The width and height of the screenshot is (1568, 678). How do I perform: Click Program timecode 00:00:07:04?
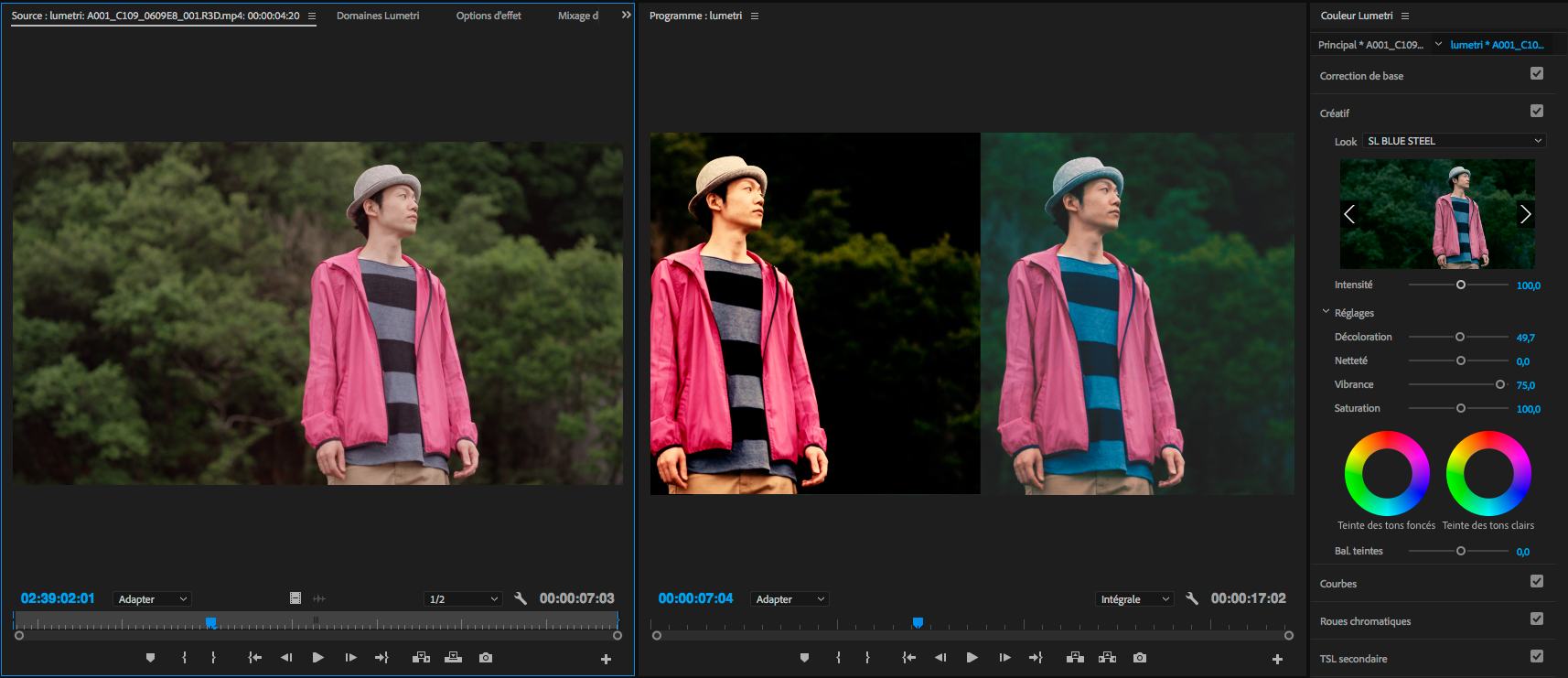(x=695, y=598)
